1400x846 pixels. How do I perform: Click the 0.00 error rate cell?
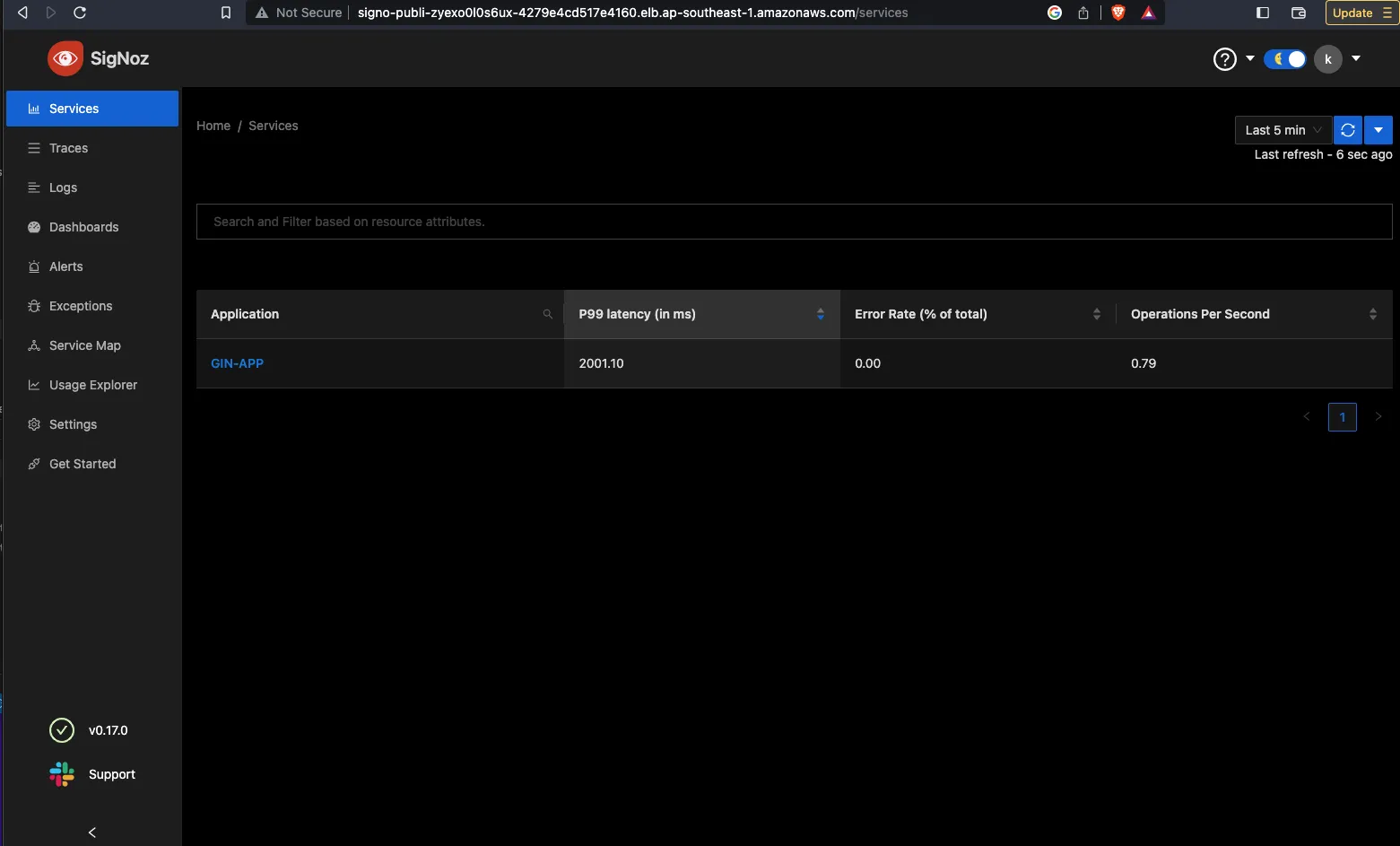[978, 363]
